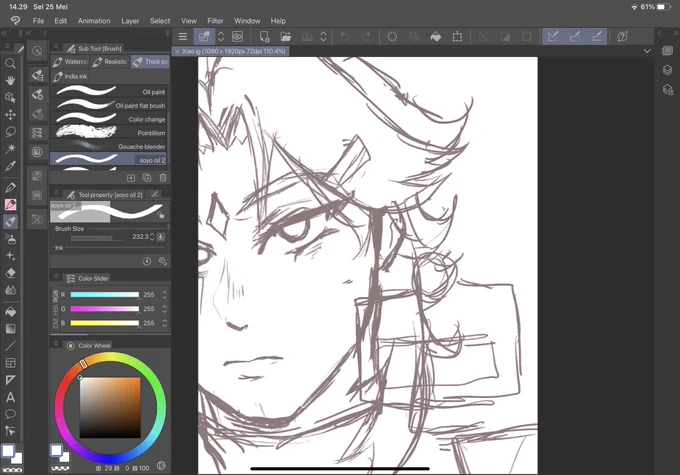
Task: Click the New document icon in command bar
Action: (x=264, y=36)
